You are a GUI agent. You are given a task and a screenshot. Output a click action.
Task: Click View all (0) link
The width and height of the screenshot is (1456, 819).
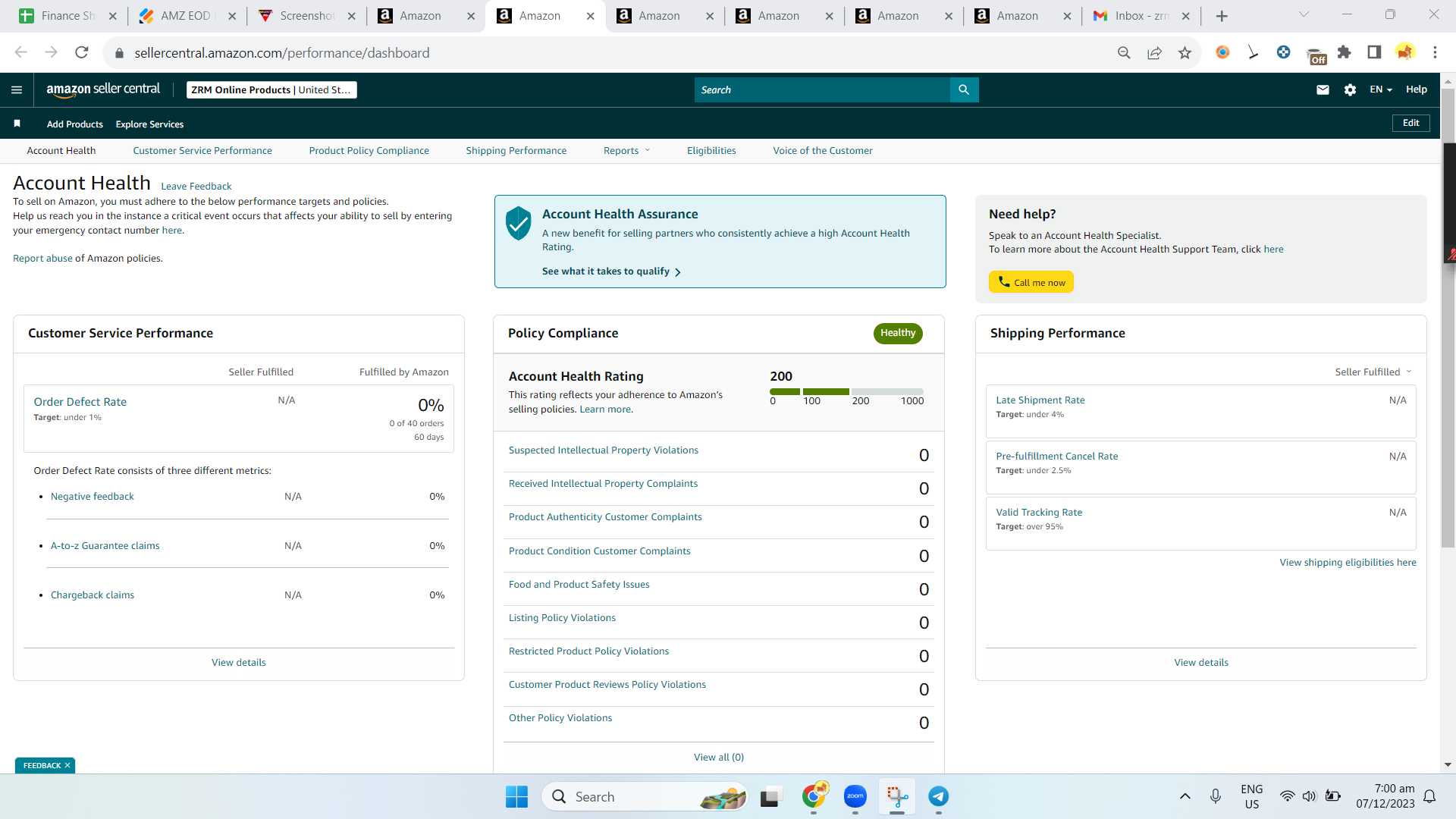[x=719, y=757]
